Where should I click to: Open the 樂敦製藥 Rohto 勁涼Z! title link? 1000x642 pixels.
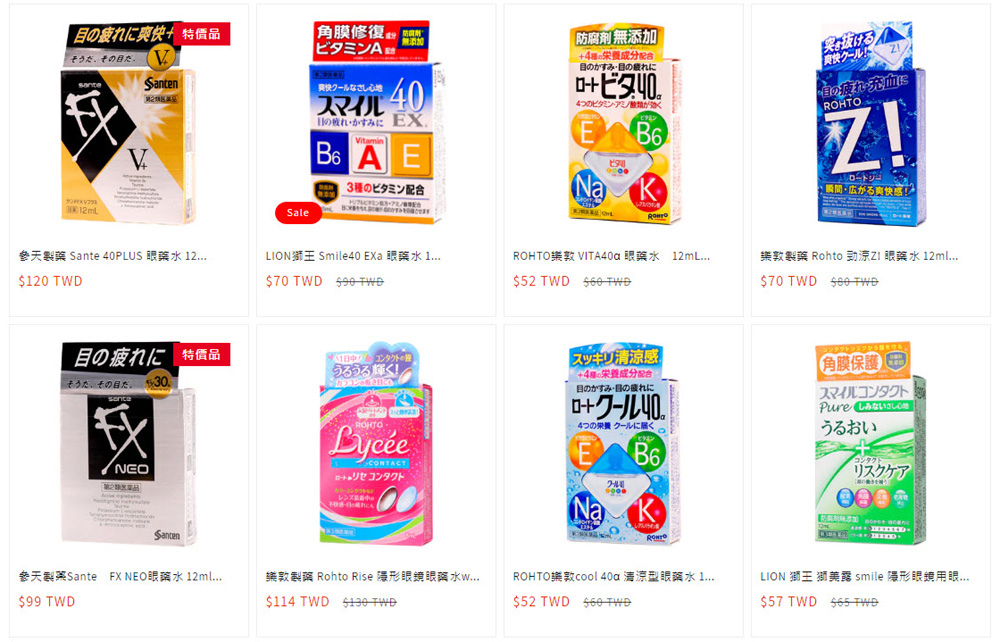pyautogui.click(x=859, y=256)
